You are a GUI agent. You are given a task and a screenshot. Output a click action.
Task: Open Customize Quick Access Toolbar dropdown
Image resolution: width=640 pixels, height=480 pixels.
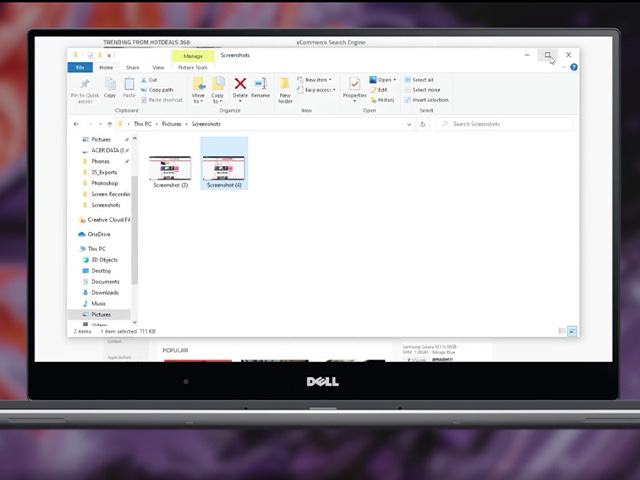[109, 55]
